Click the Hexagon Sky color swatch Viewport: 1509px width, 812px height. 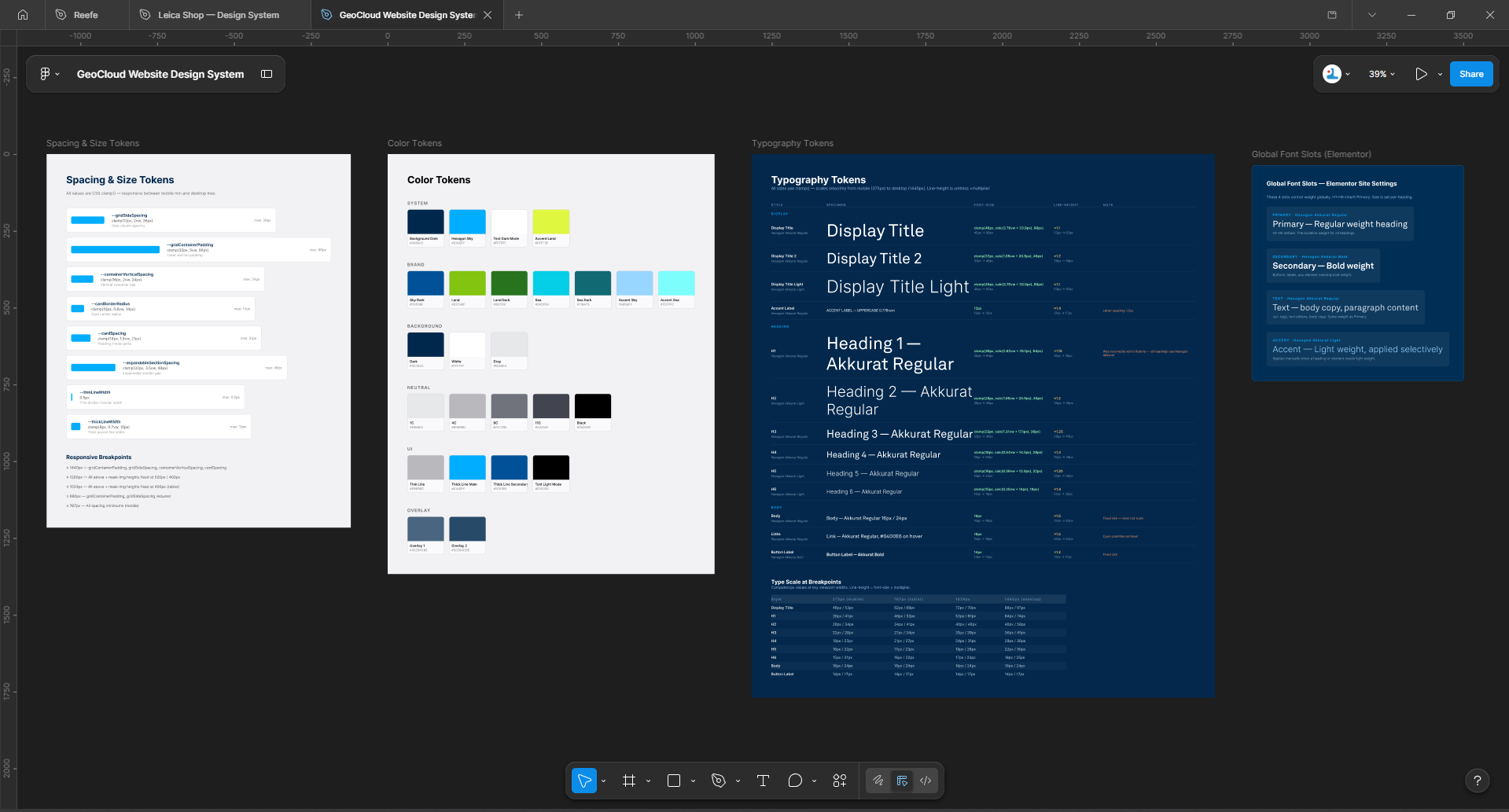pyautogui.click(x=467, y=222)
